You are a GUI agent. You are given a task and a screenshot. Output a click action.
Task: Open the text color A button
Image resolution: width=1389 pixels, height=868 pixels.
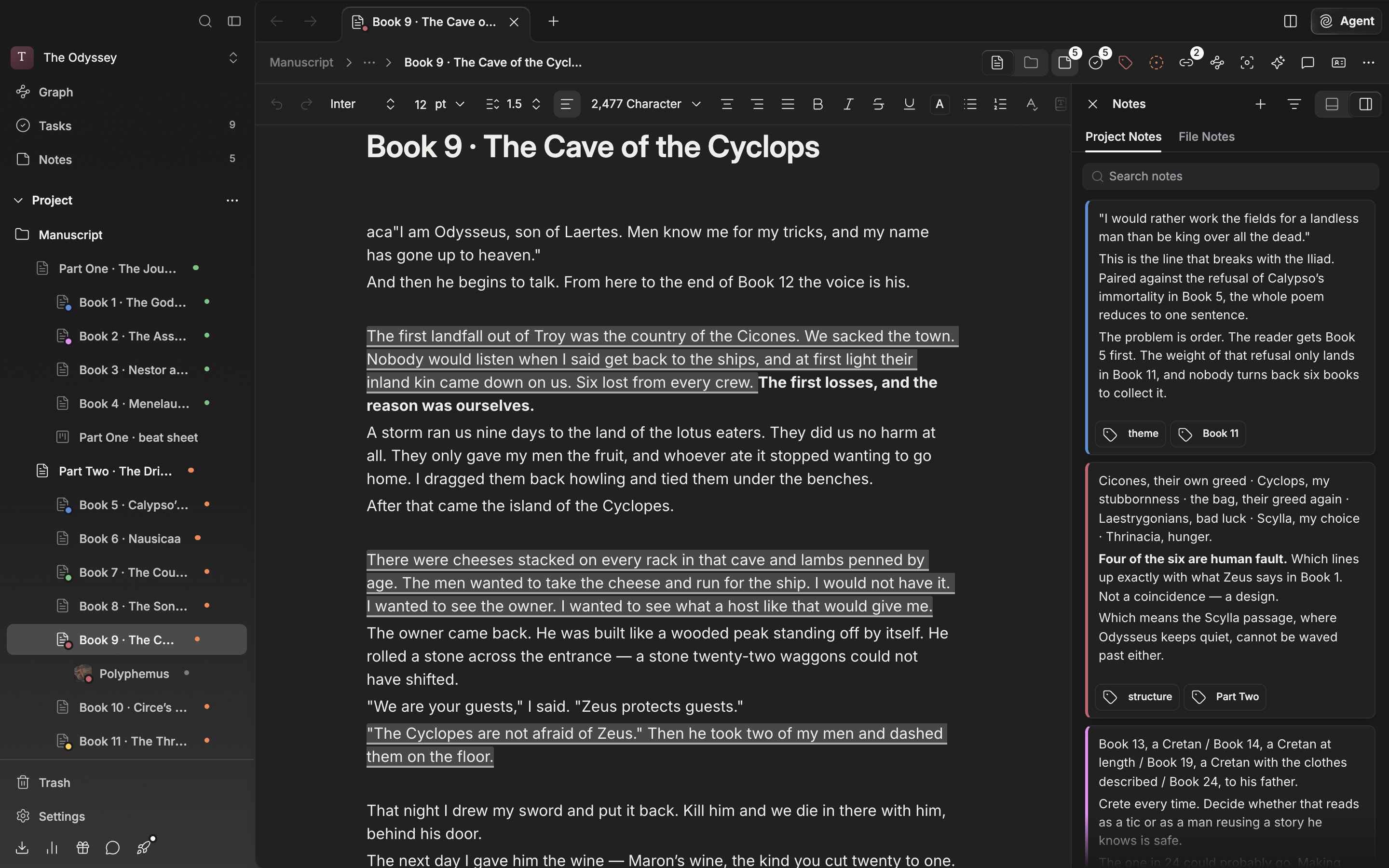(x=940, y=104)
